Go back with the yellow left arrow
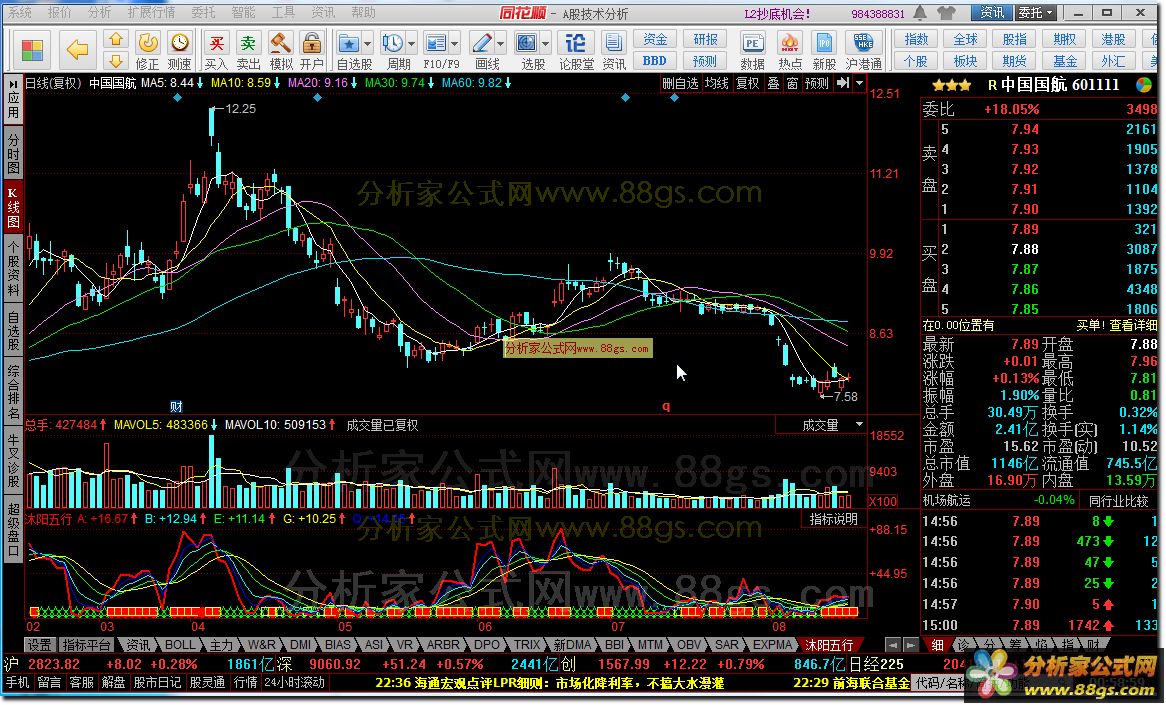This screenshot has width=1166, height=705. coord(77,50)
